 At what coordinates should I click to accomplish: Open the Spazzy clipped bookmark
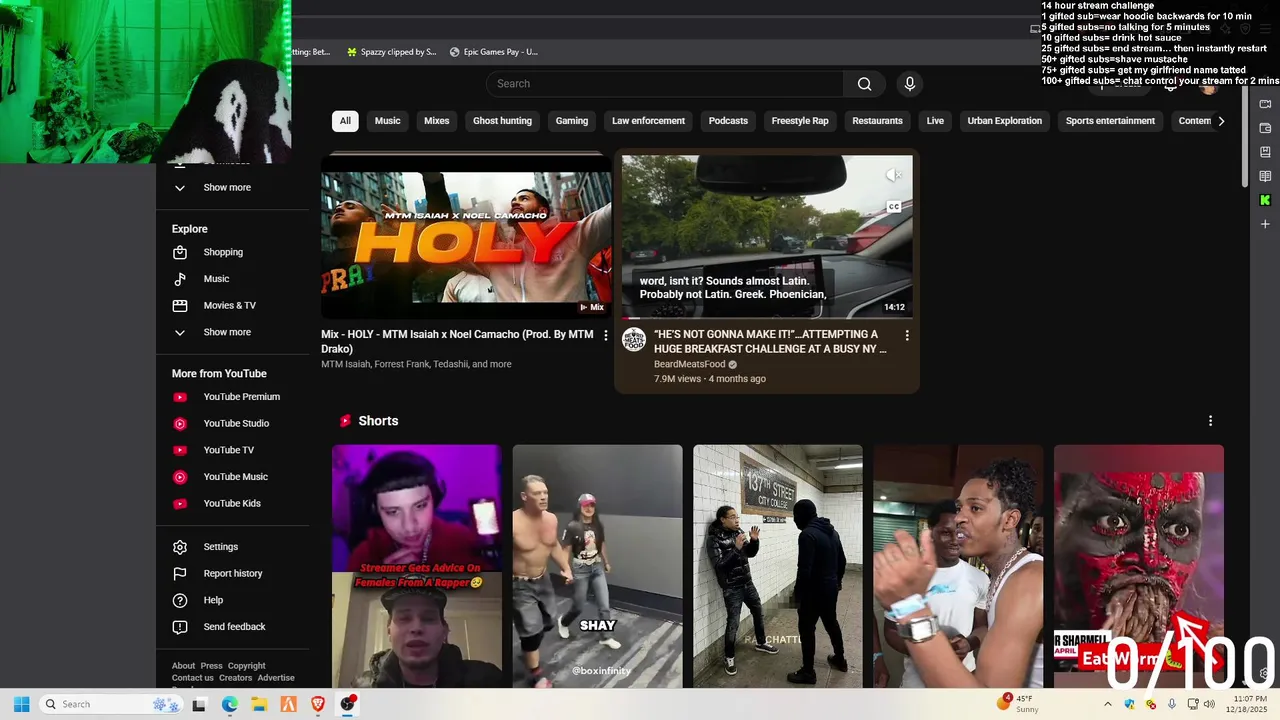click(x=392, y=52)
